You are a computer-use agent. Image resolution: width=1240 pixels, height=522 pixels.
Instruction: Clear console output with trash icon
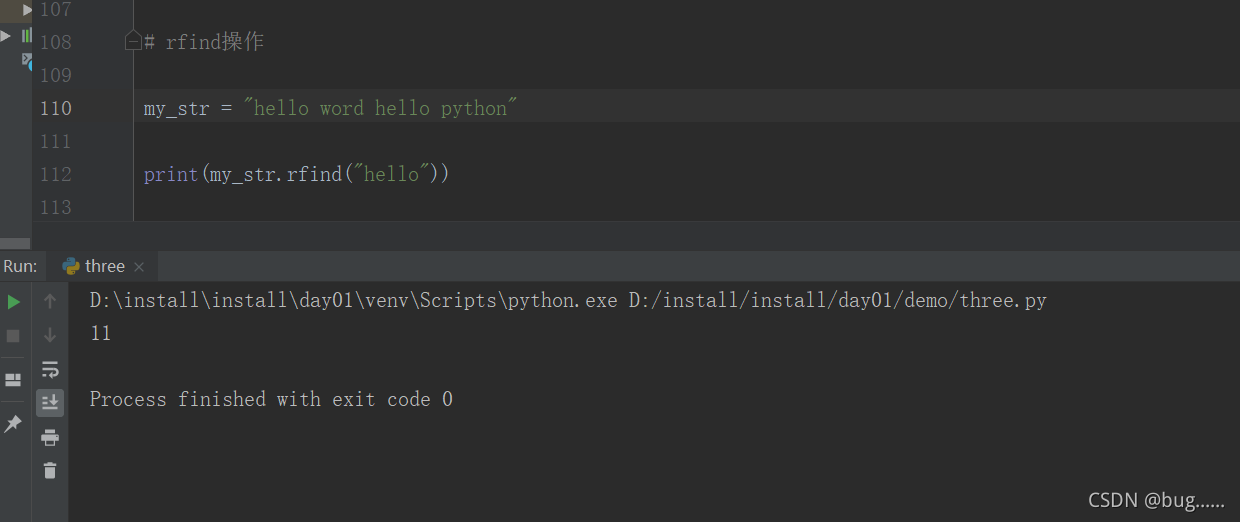(50, 470)
